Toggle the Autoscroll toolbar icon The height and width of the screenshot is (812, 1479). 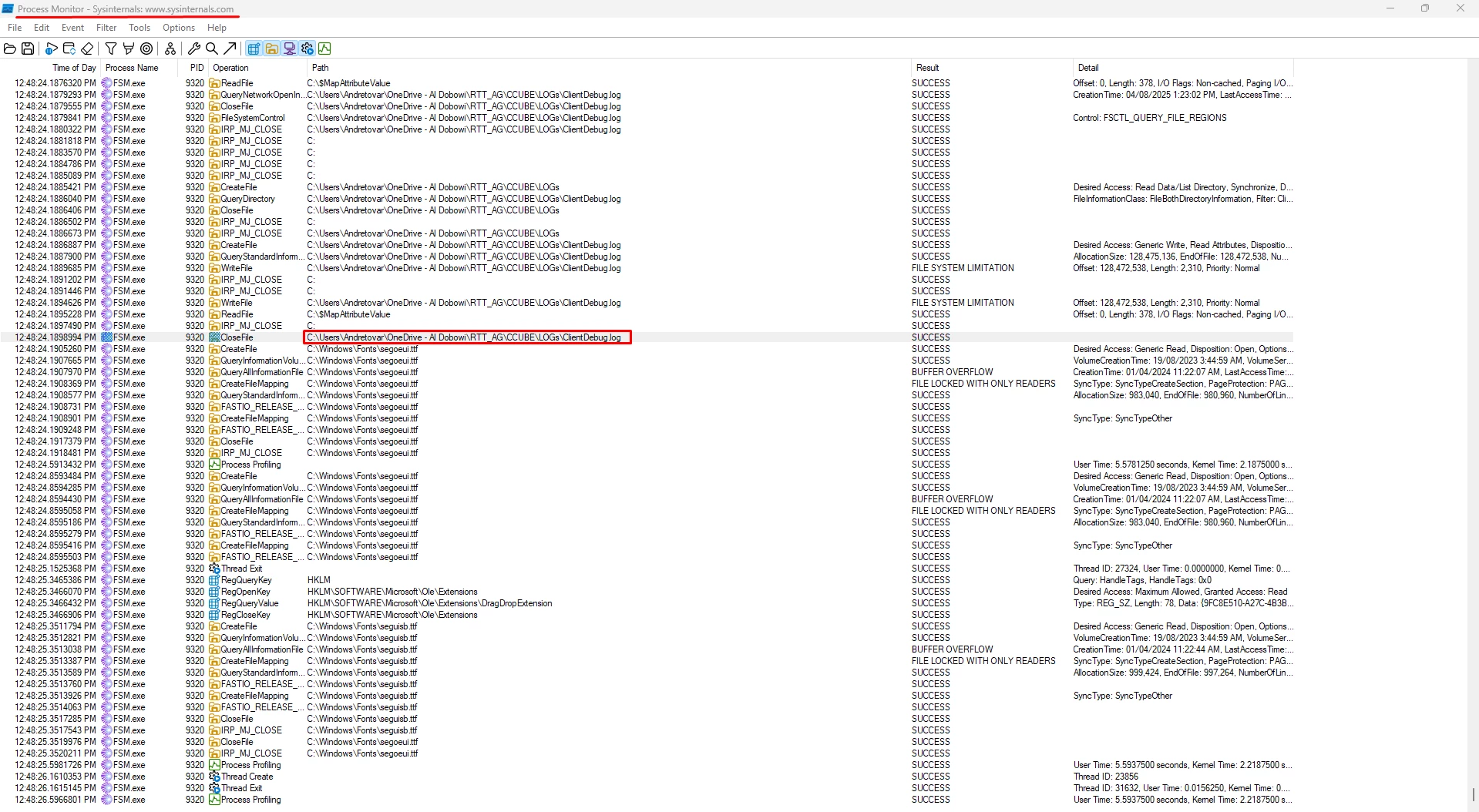click(69, 49)
